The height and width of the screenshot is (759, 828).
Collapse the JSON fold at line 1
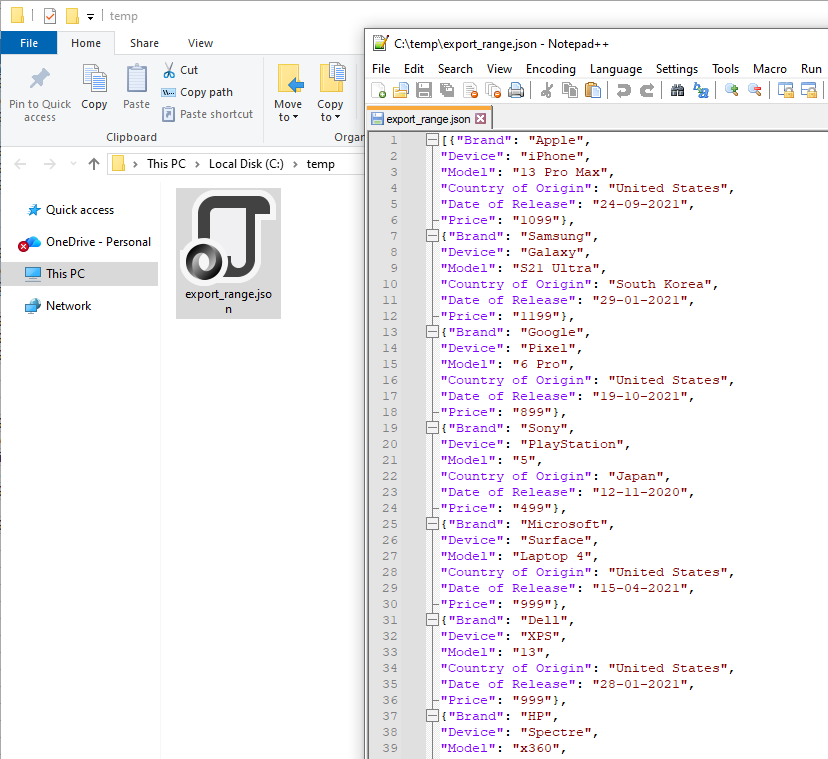(430, 139)
